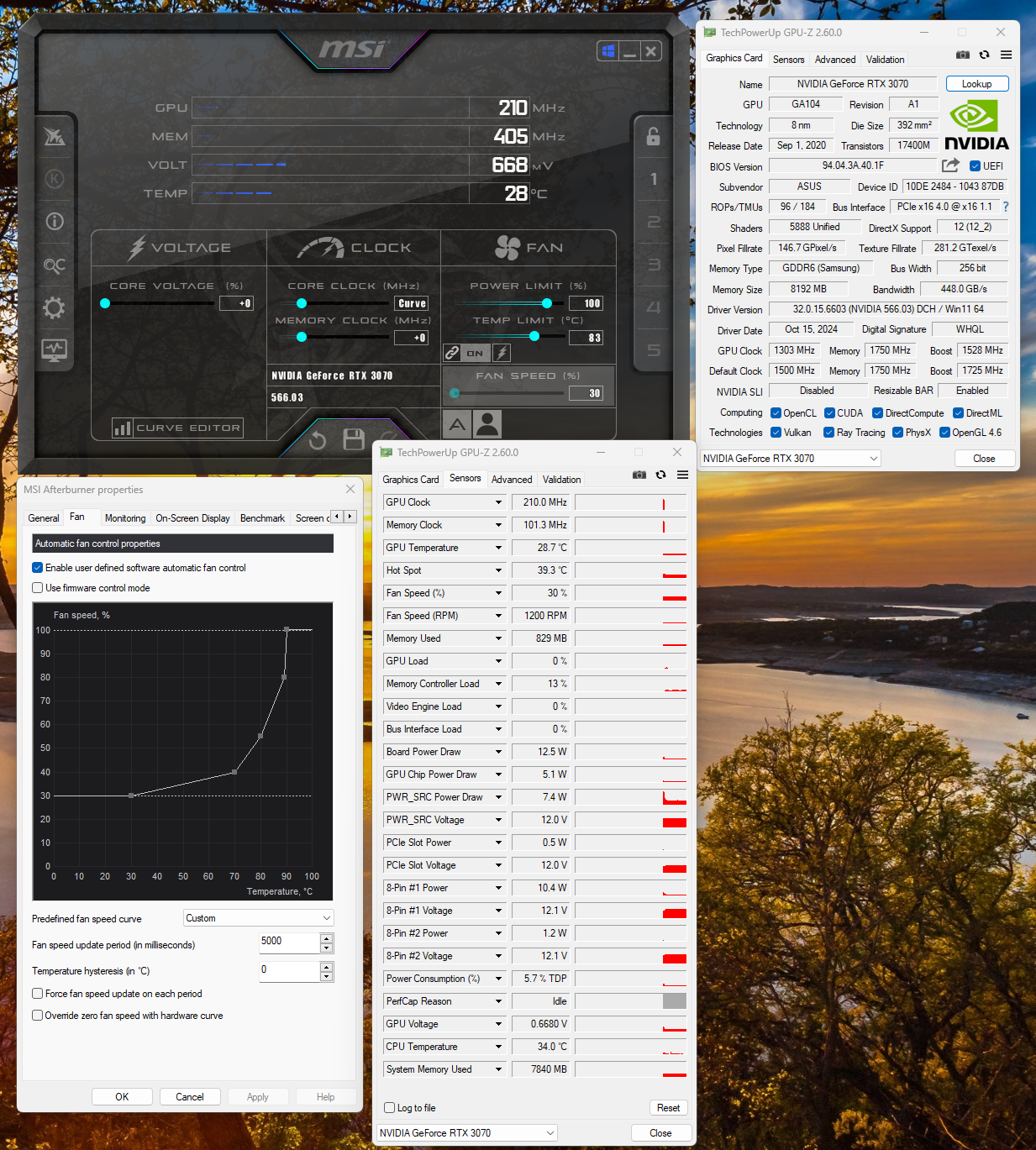Take screenshot in GPU-Z Graphics Card window
This screenshot has height=1150, width=1036.
pos(963,55)
